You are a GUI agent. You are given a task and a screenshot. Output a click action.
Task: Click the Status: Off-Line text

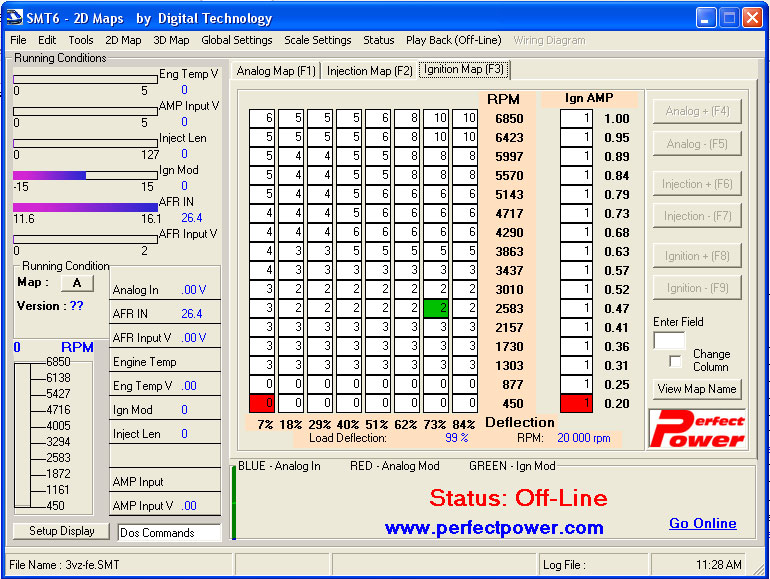pyautogui.click(x=519, y=498)
